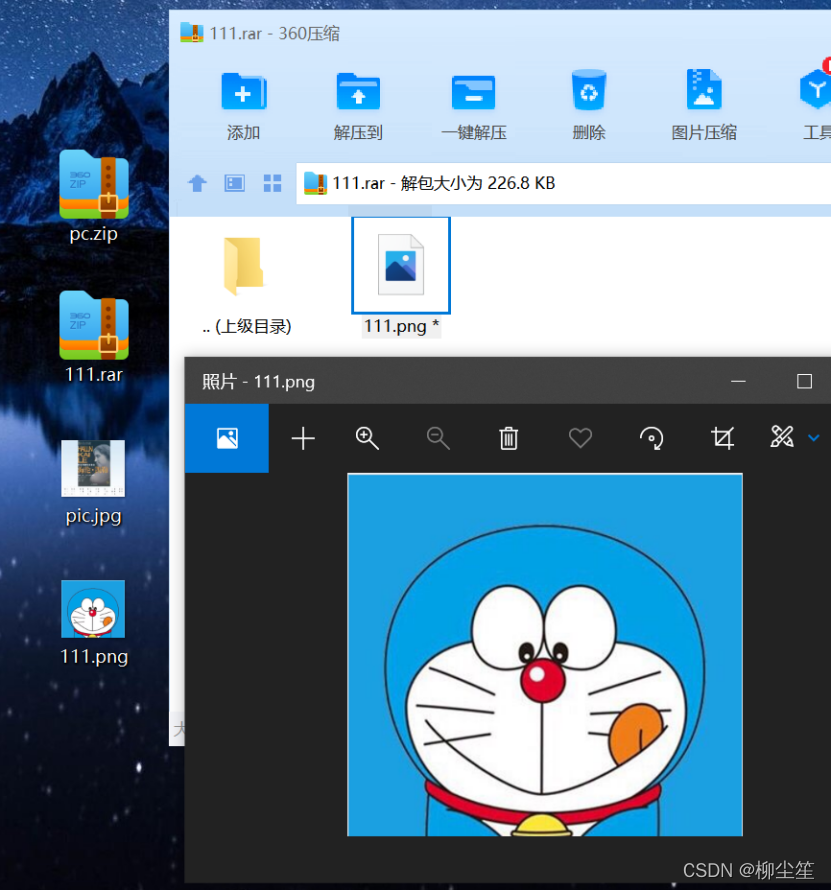Open Edit & Create tool in Photos
Screen dimensions: 831x890
click(x=782, y=436)
